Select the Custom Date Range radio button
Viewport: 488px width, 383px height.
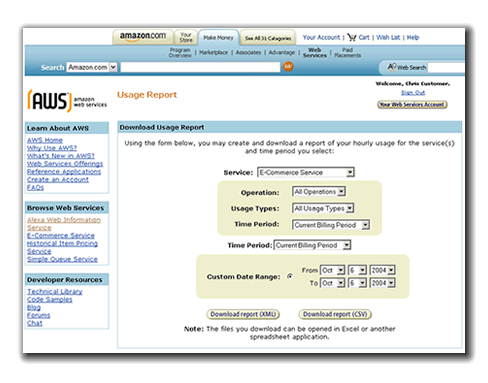(290, 276)
